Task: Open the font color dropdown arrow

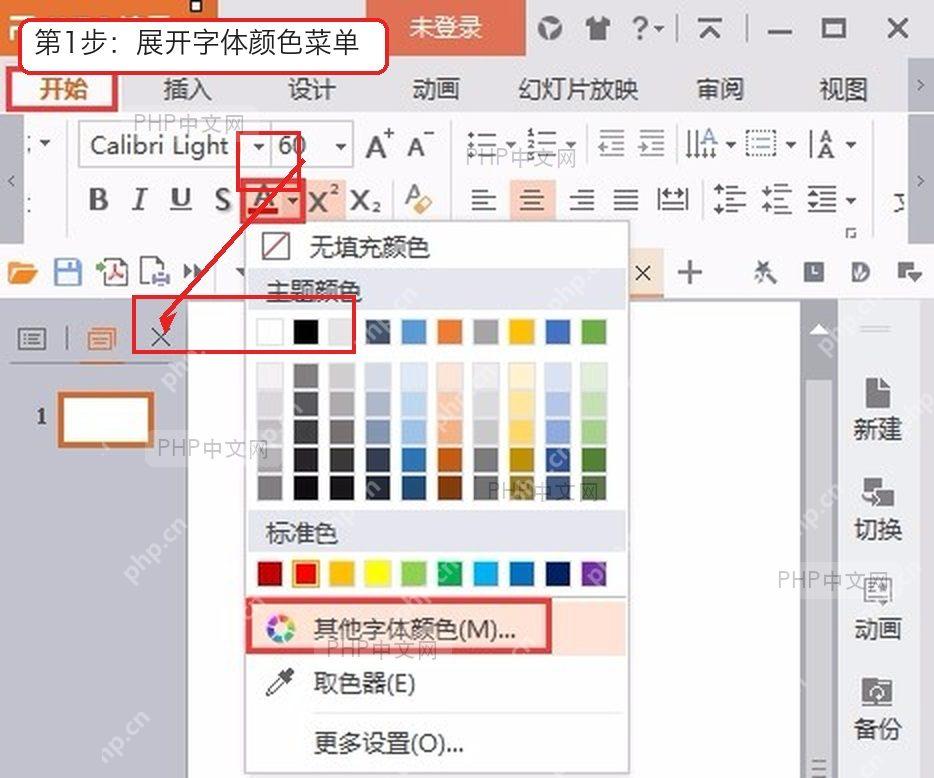Action: click(292, 200)
